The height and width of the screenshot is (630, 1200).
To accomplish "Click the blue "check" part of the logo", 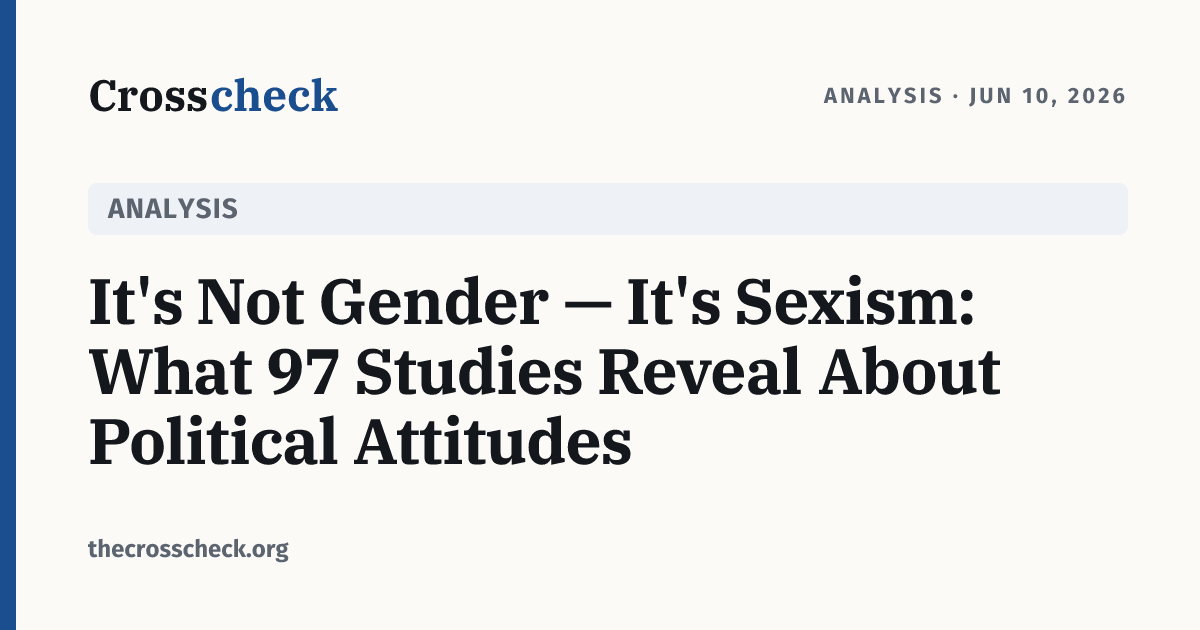I will click(x=273, y=96).
